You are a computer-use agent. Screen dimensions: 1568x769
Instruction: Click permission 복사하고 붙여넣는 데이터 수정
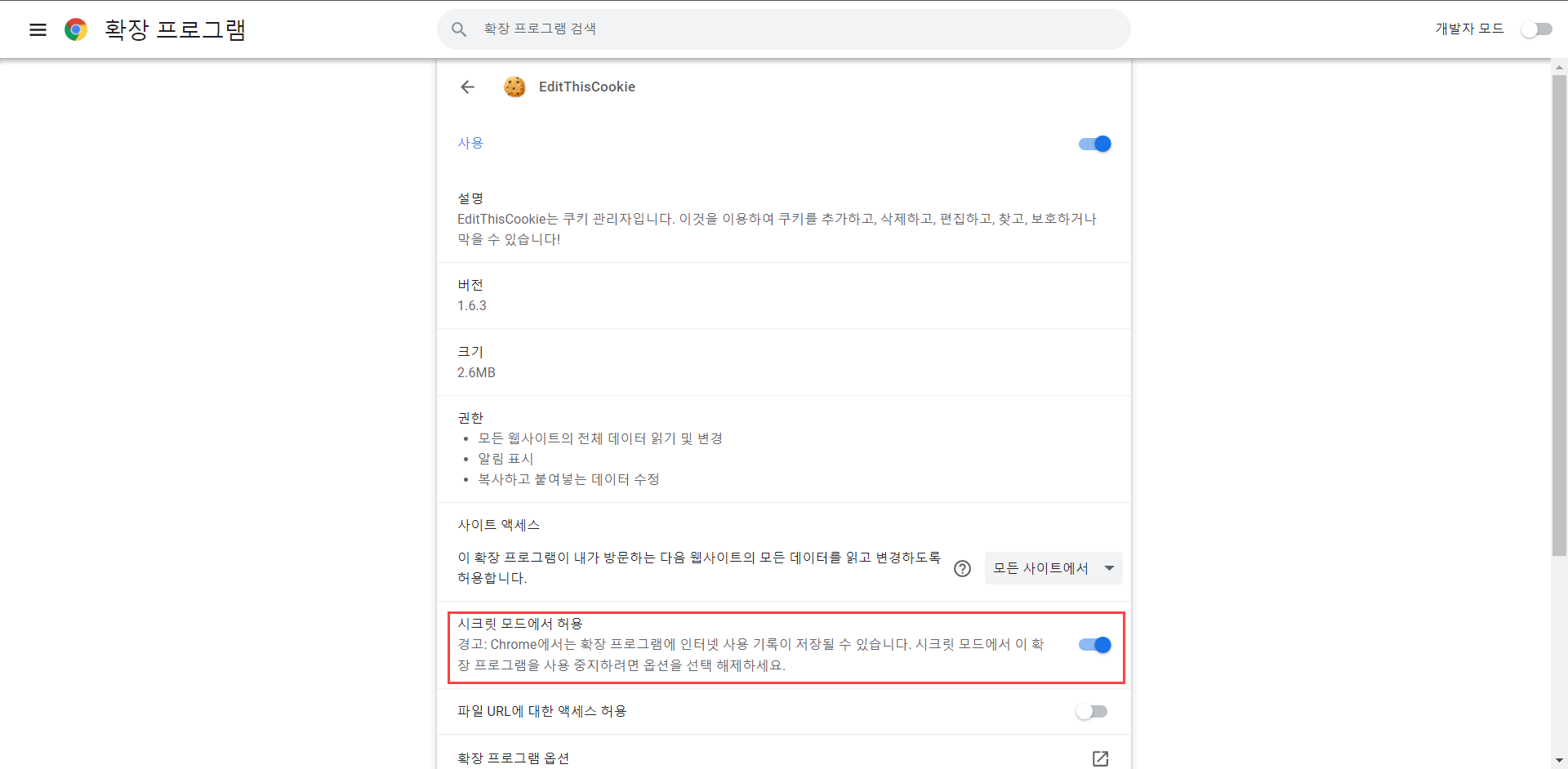[x=568, y=479]
